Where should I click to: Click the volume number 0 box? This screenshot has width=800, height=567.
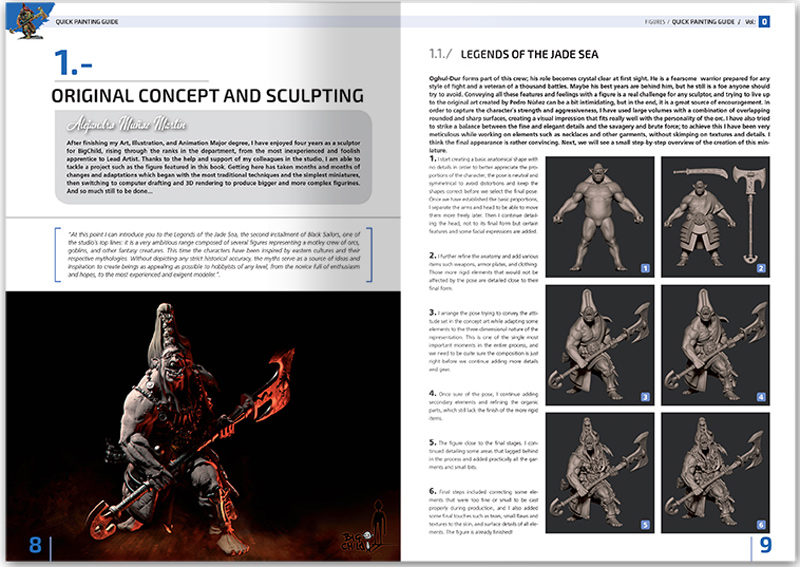tap(764, 21)
